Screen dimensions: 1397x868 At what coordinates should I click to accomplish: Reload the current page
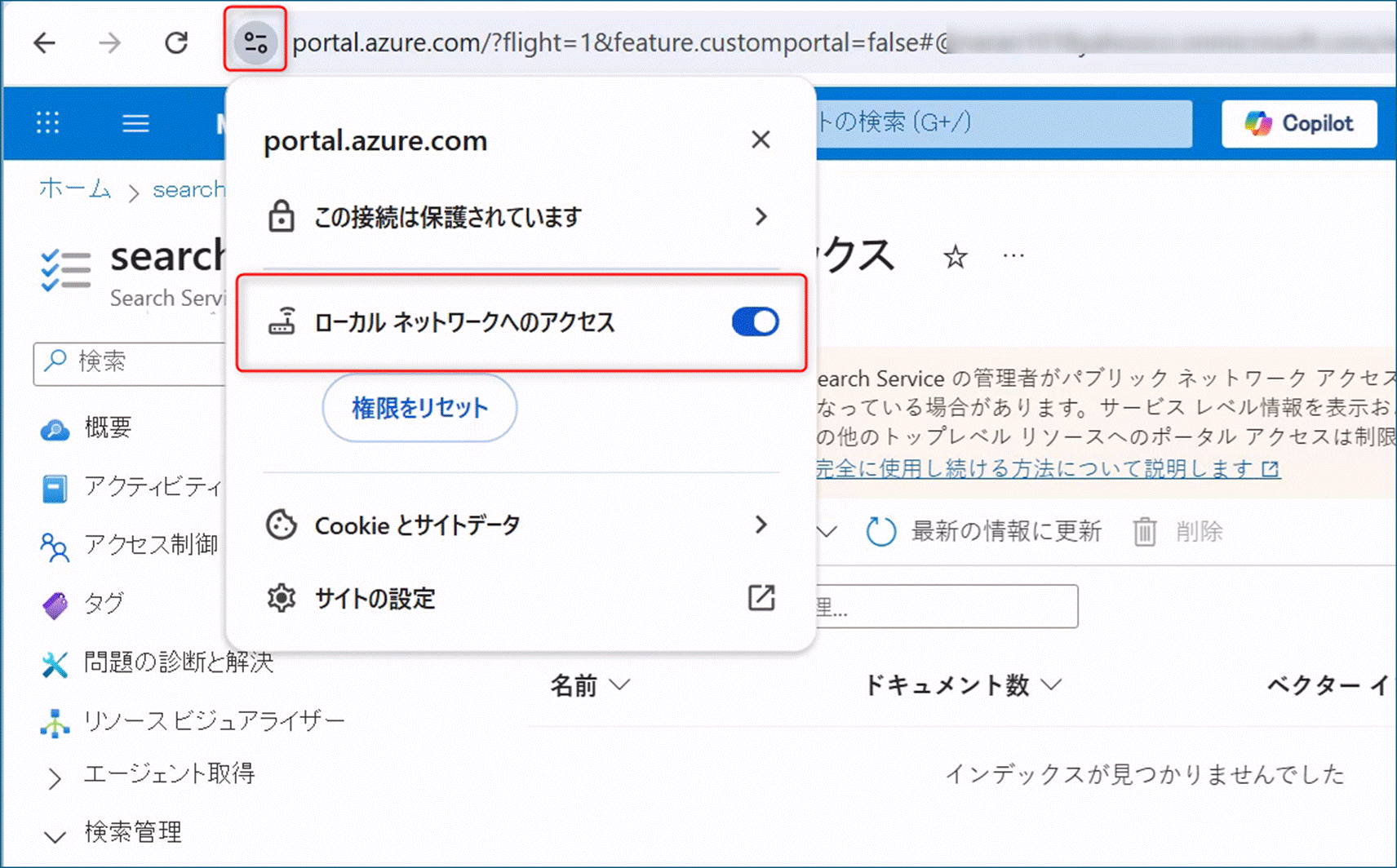pyautogui.click(x=175, y=42)
